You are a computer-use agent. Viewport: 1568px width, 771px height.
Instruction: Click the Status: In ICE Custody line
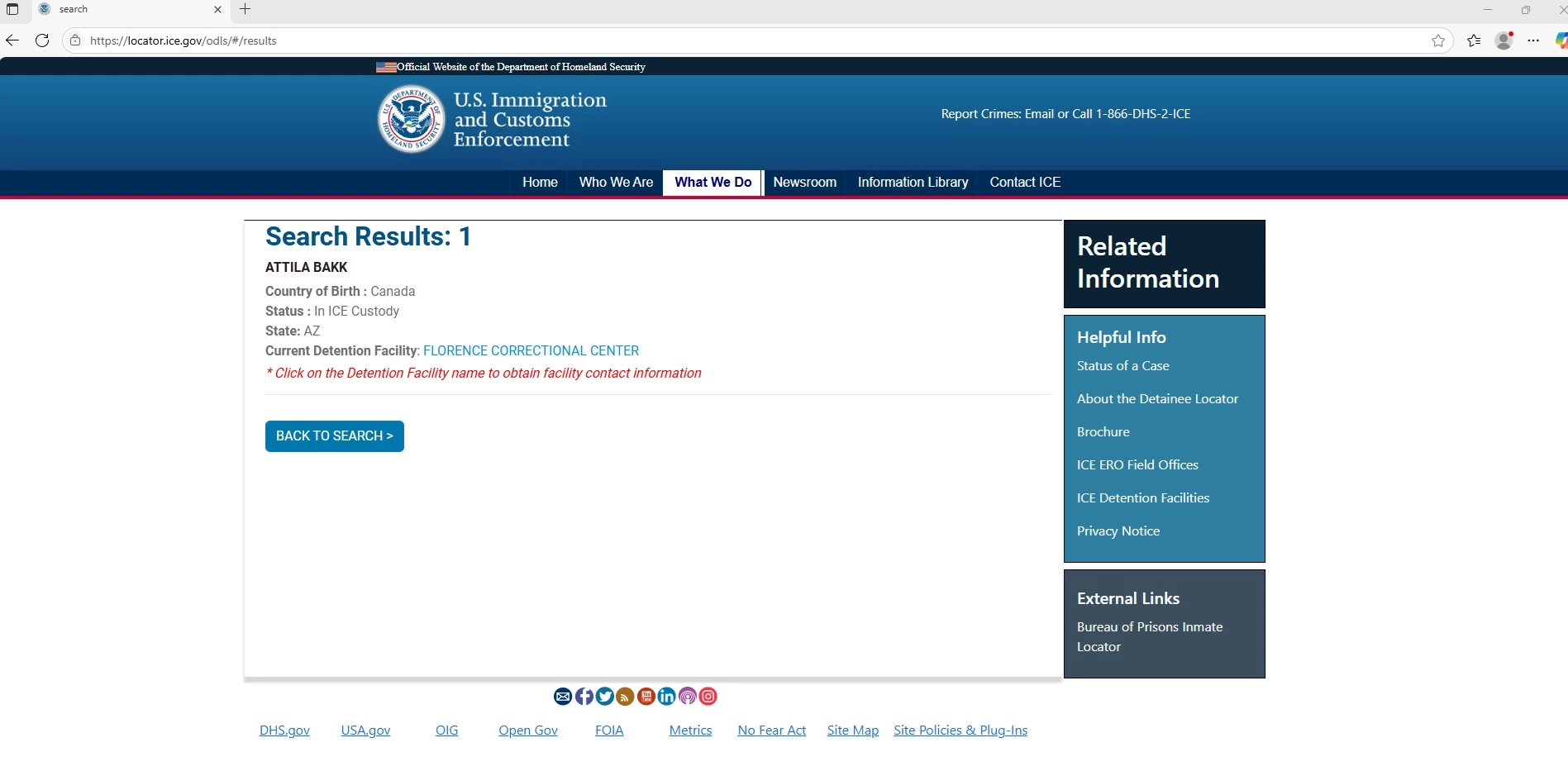[x=332, y=312]
